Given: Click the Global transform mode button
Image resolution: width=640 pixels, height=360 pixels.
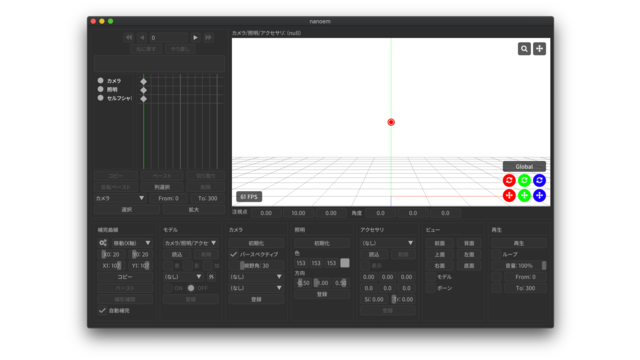Looking at the screenshot, I should [524, 167].
